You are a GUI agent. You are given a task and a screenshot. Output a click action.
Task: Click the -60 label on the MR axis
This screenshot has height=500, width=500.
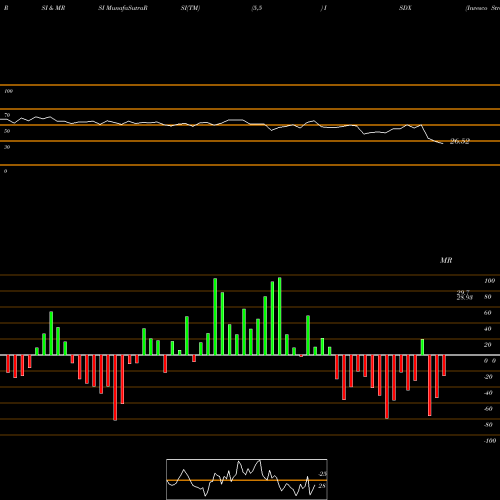click(x=488, y=409)
